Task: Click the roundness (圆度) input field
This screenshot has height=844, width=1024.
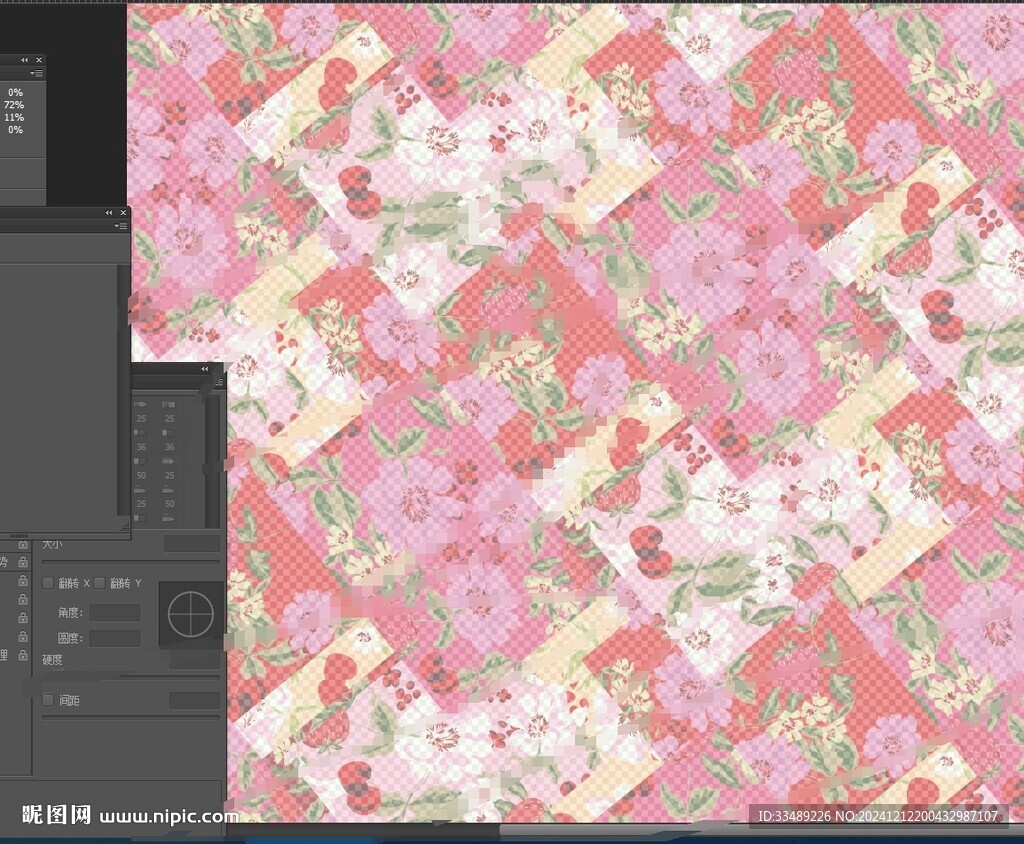Action: point(115,638)
